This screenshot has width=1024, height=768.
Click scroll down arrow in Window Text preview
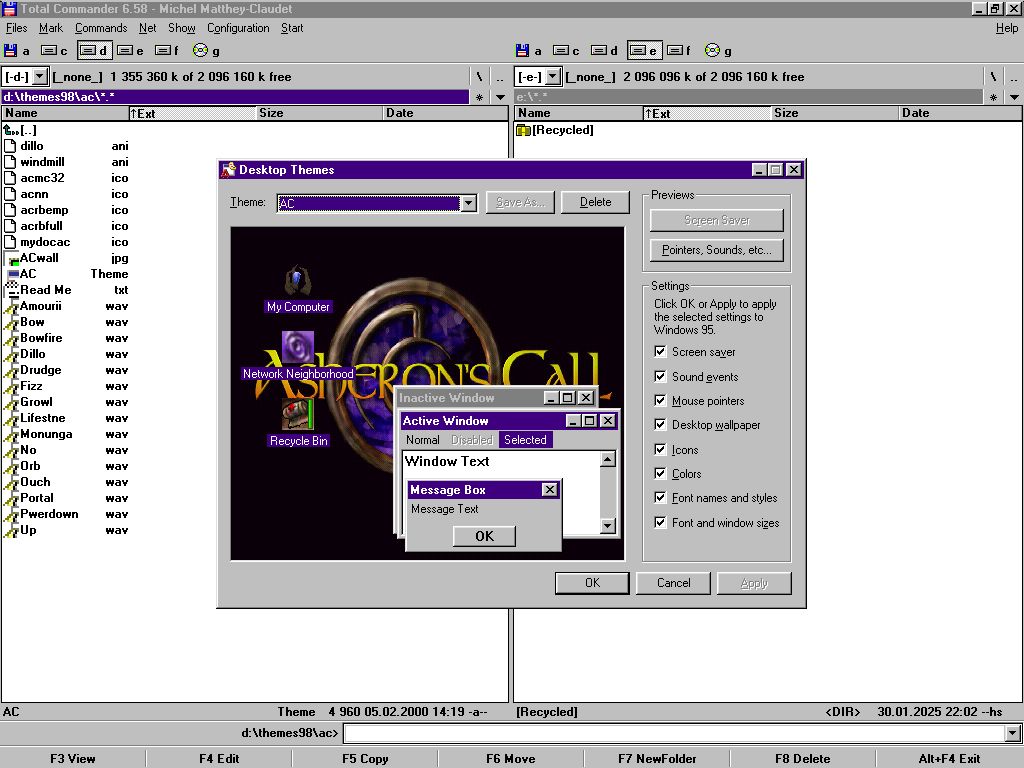(x=607, y=526)
